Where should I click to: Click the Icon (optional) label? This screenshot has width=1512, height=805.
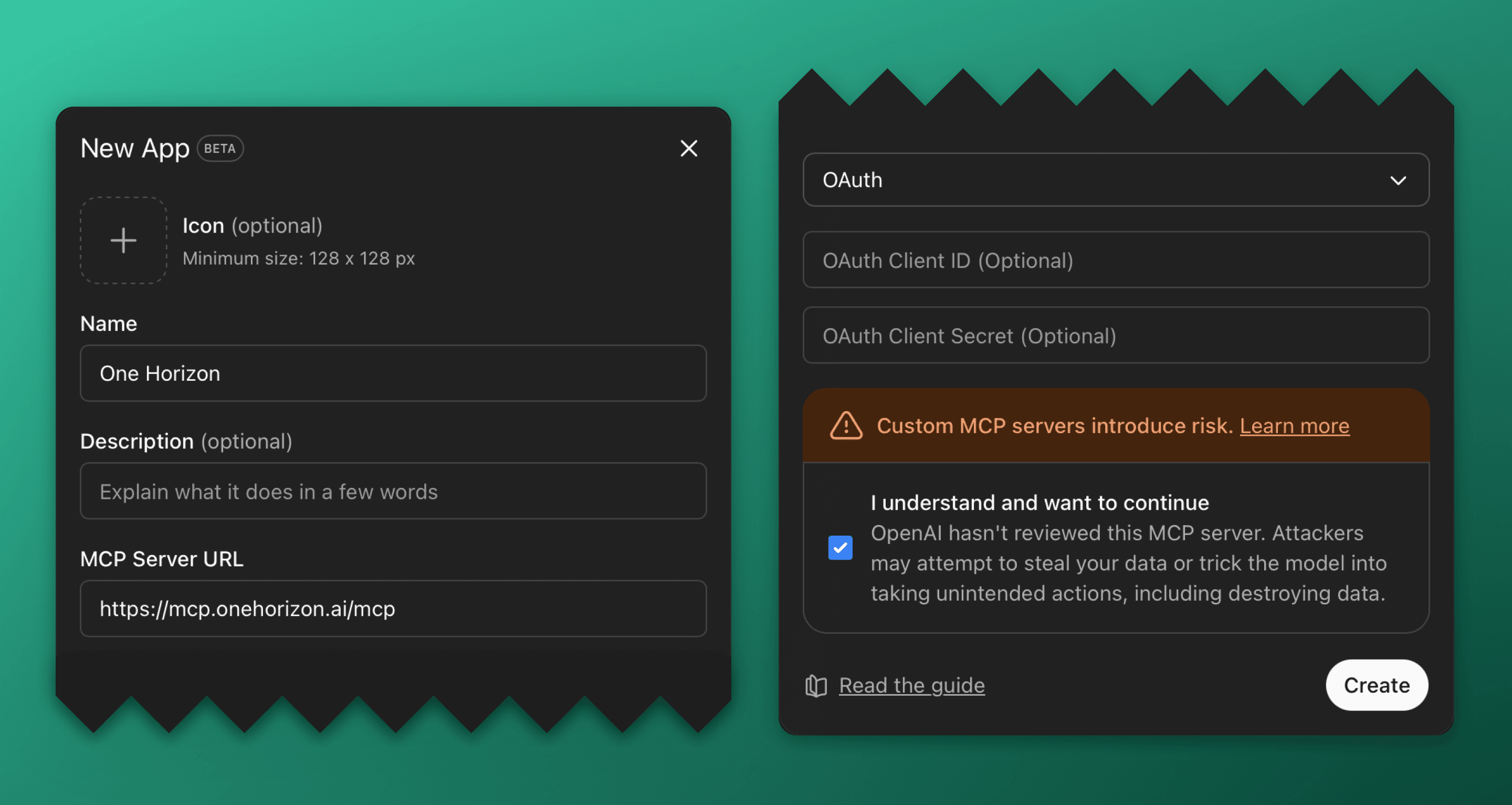pyautogui.click(x=253, y=225)
